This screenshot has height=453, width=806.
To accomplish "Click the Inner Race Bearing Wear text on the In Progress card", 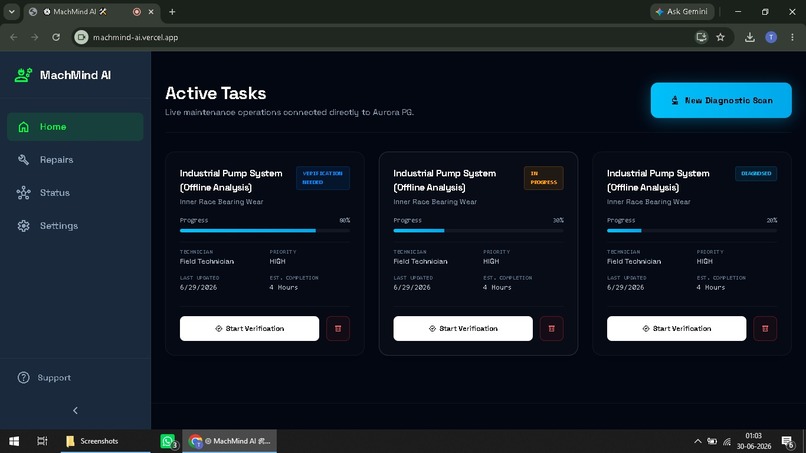I will coord(435,202).
